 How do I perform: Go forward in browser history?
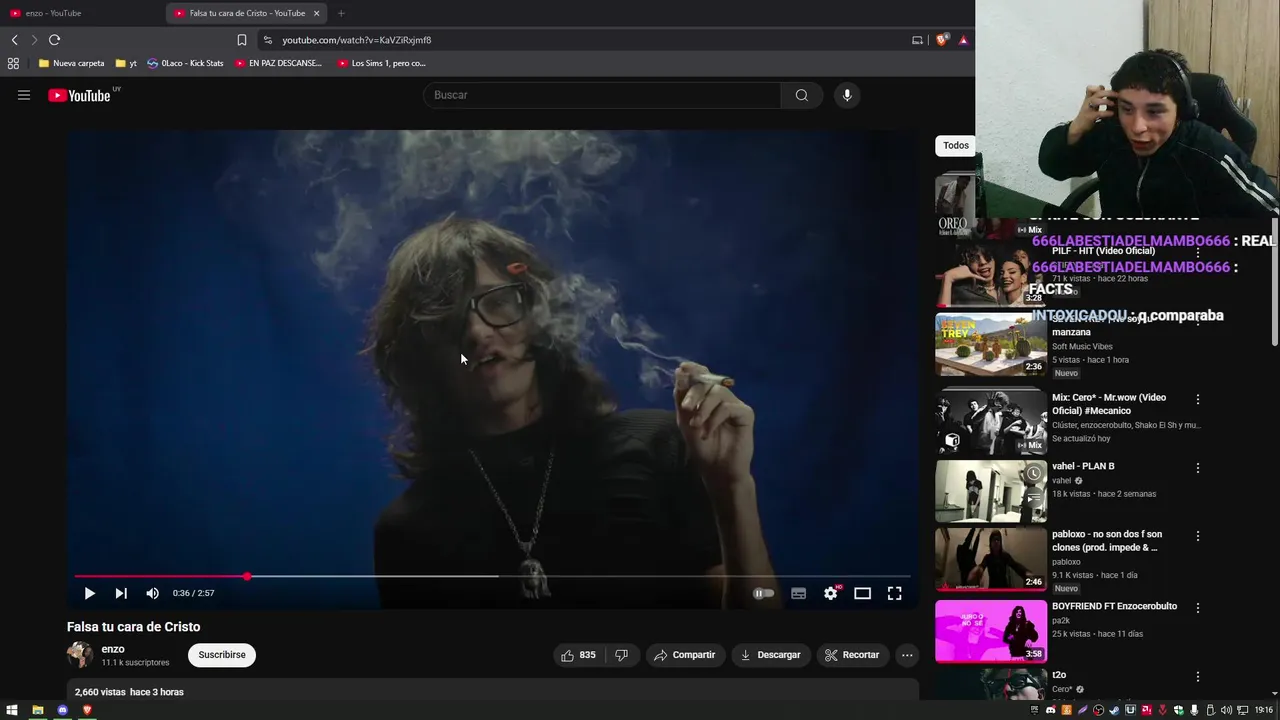coord(34,40)
